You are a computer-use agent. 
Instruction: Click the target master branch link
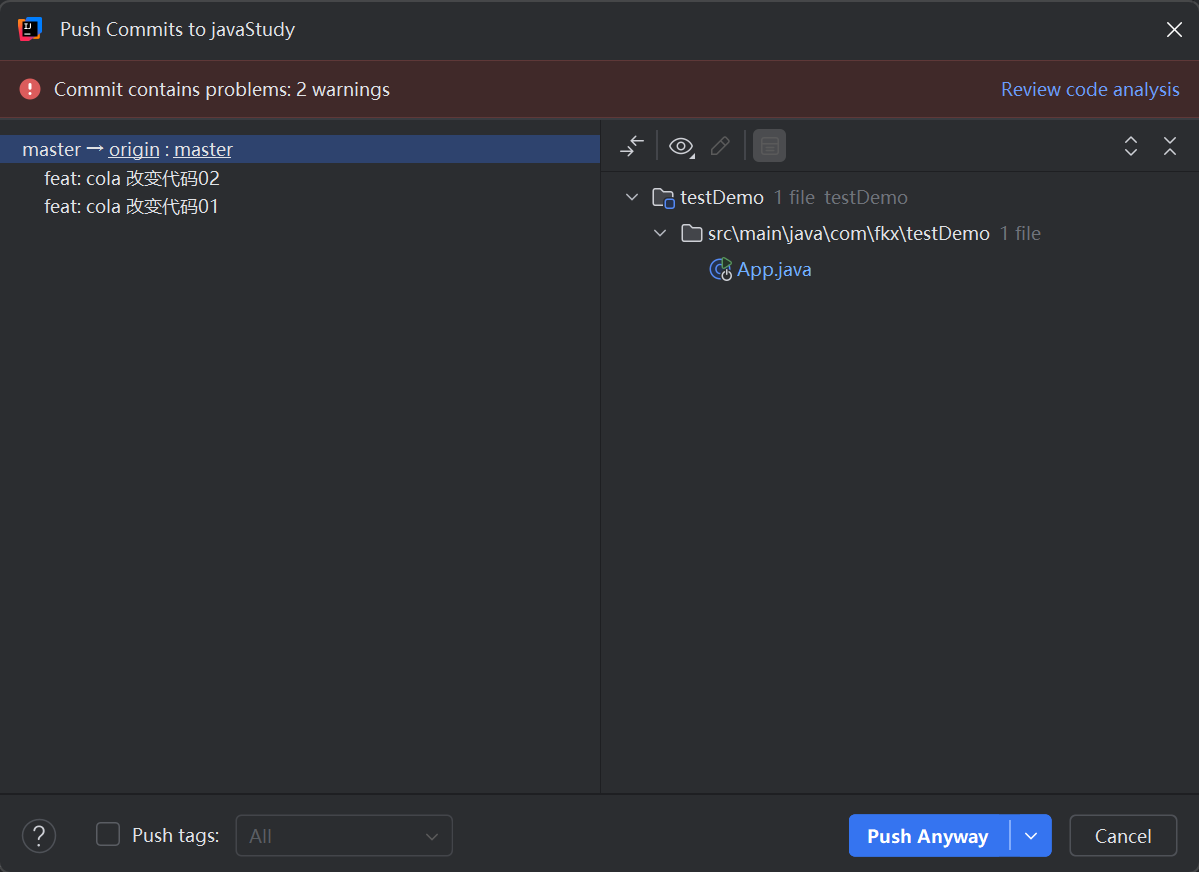tap(203, 149)
